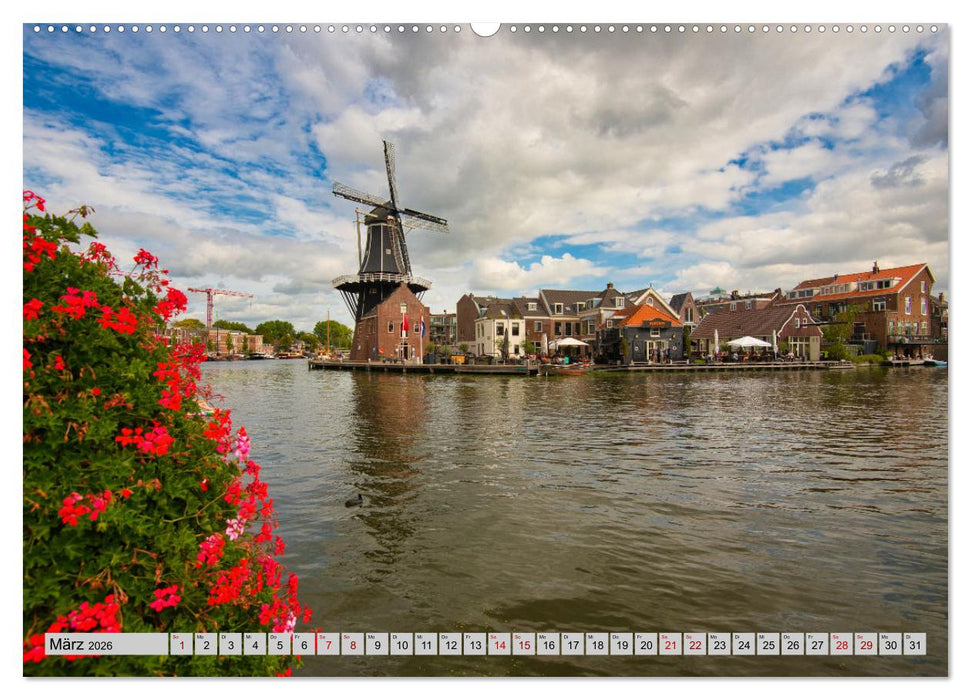The height and width of the screenshot is (700, 971).
Task: Click the flag beside the windmill tower
Action: (403, 325)
